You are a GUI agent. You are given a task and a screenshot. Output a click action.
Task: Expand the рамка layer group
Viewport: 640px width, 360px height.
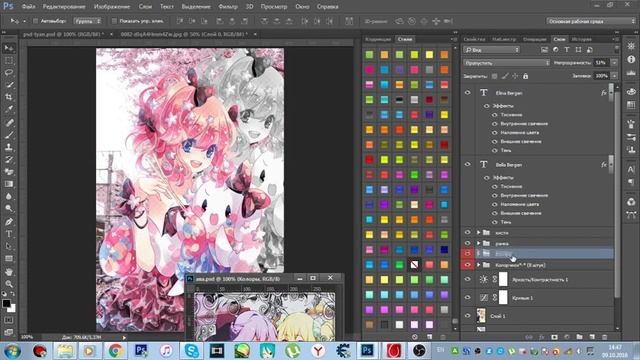click(x=479, y=243)
